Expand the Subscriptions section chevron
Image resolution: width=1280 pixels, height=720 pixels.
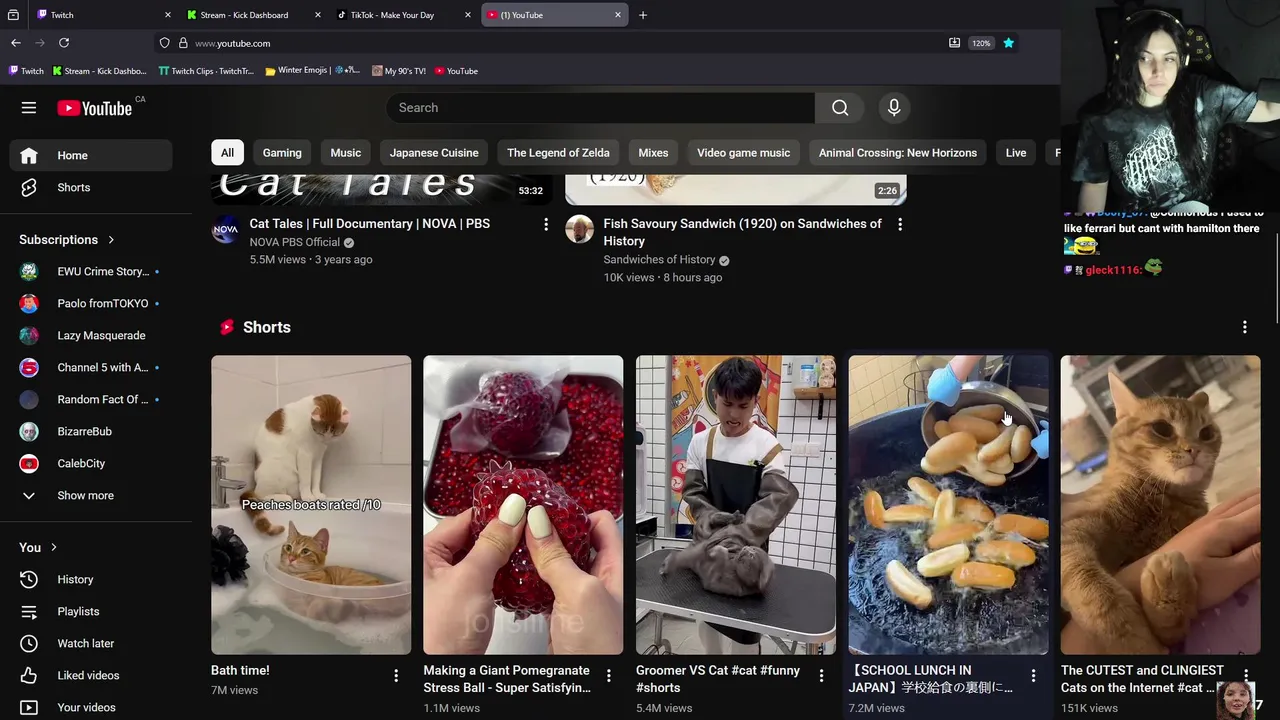(111, 240)
